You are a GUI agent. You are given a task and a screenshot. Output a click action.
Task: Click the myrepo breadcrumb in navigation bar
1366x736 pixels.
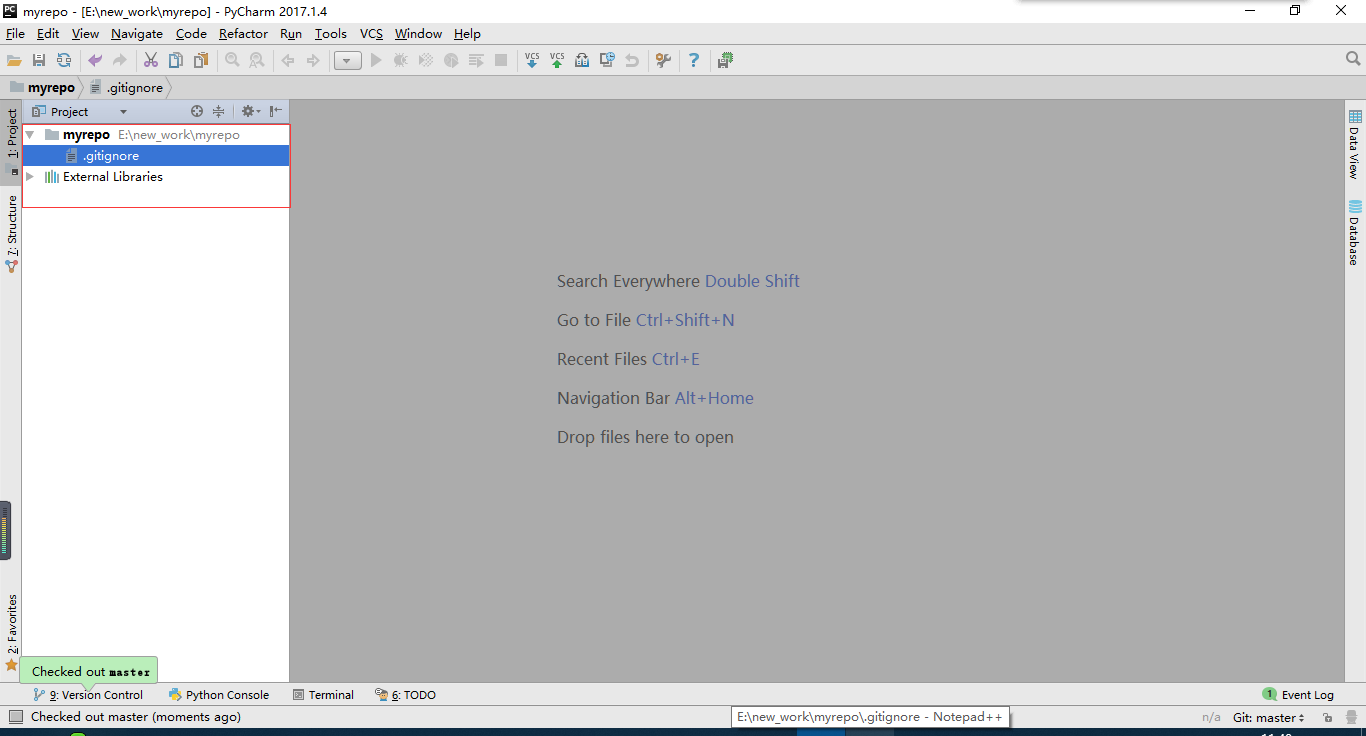point(42,88)
